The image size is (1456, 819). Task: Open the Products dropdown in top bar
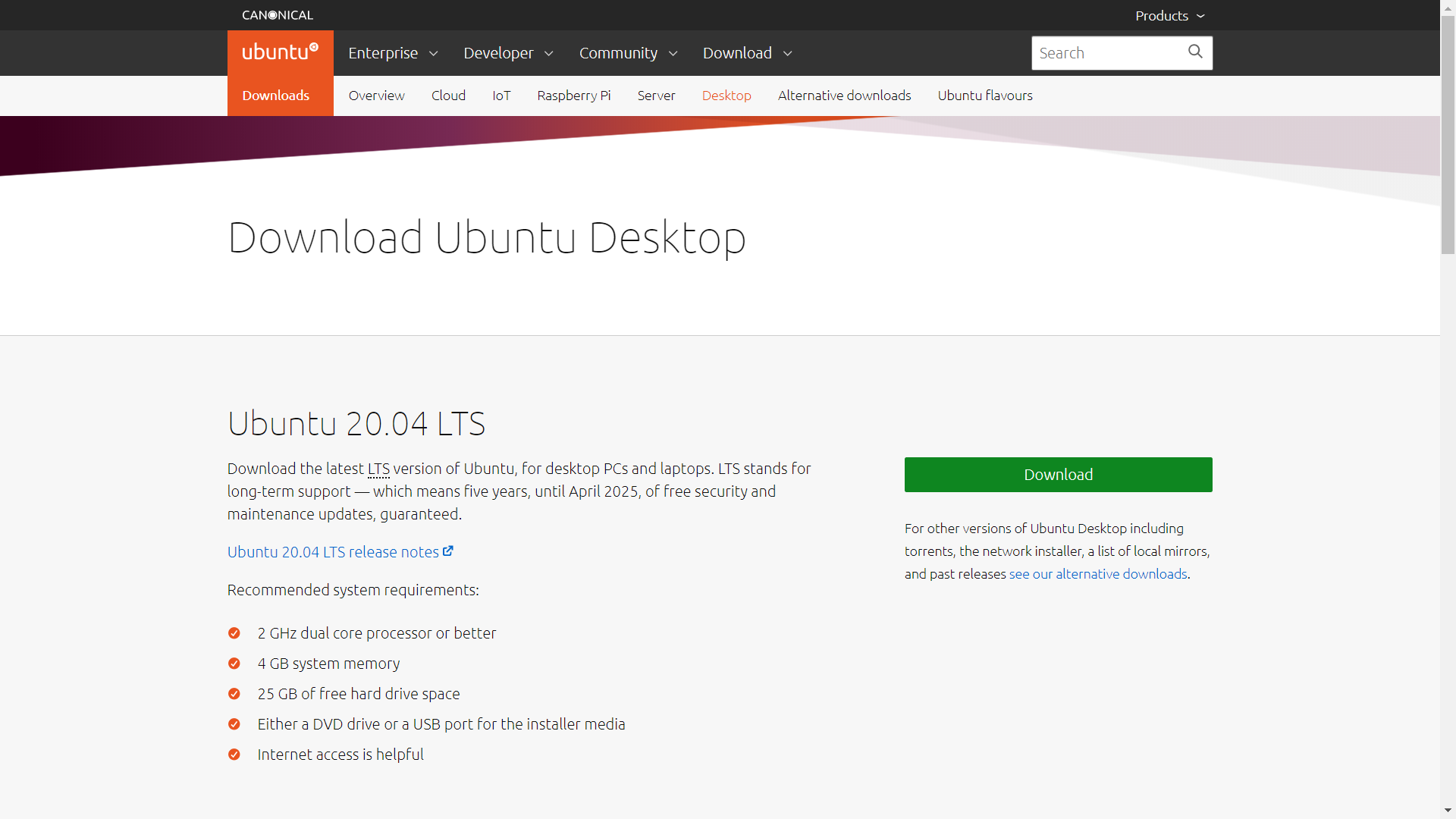tap(1169, 15)
